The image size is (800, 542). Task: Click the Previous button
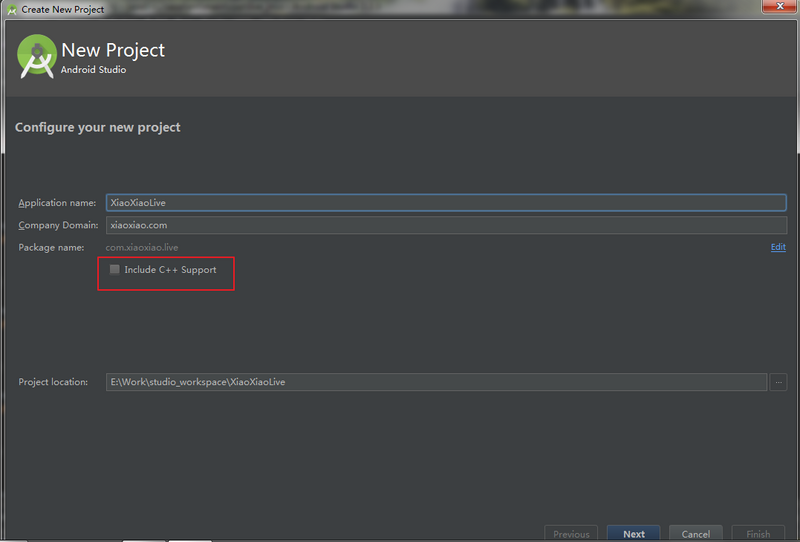[x=571, y=533]
